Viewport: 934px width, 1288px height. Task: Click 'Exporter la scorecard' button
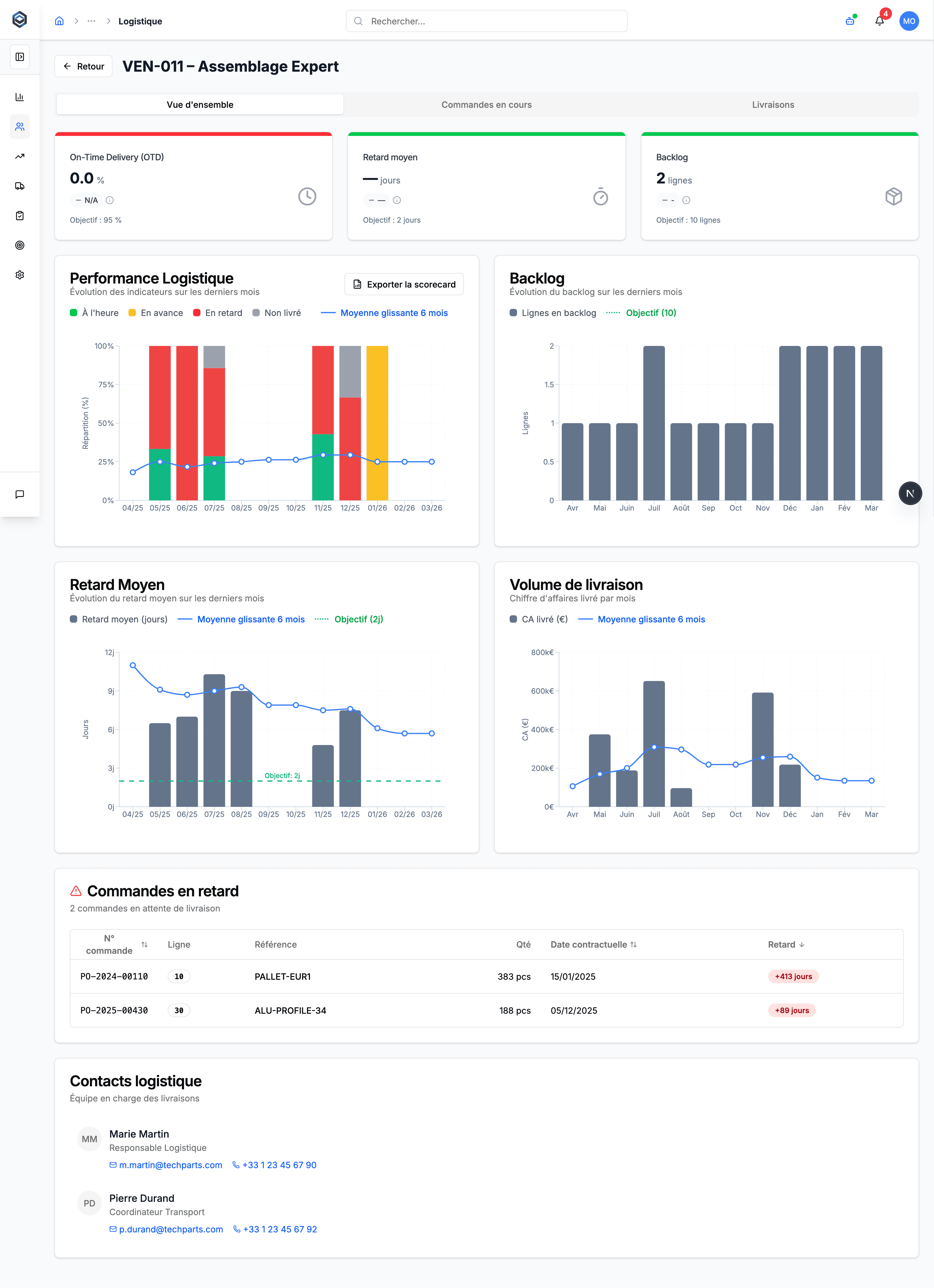(x=404, y=284)
